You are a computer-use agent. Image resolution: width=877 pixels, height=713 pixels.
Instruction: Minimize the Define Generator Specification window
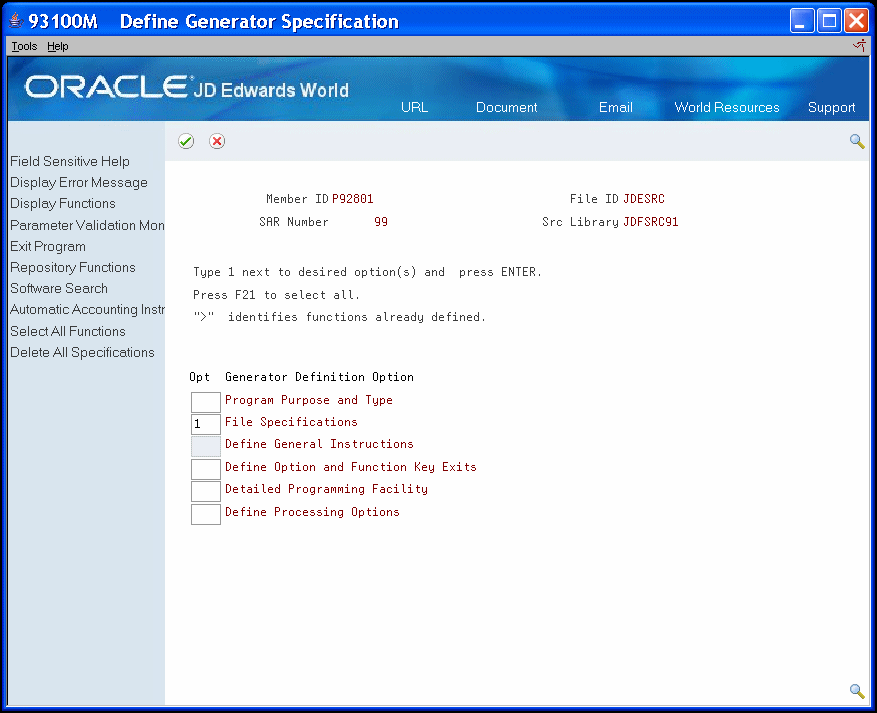[x=801, y=21]
